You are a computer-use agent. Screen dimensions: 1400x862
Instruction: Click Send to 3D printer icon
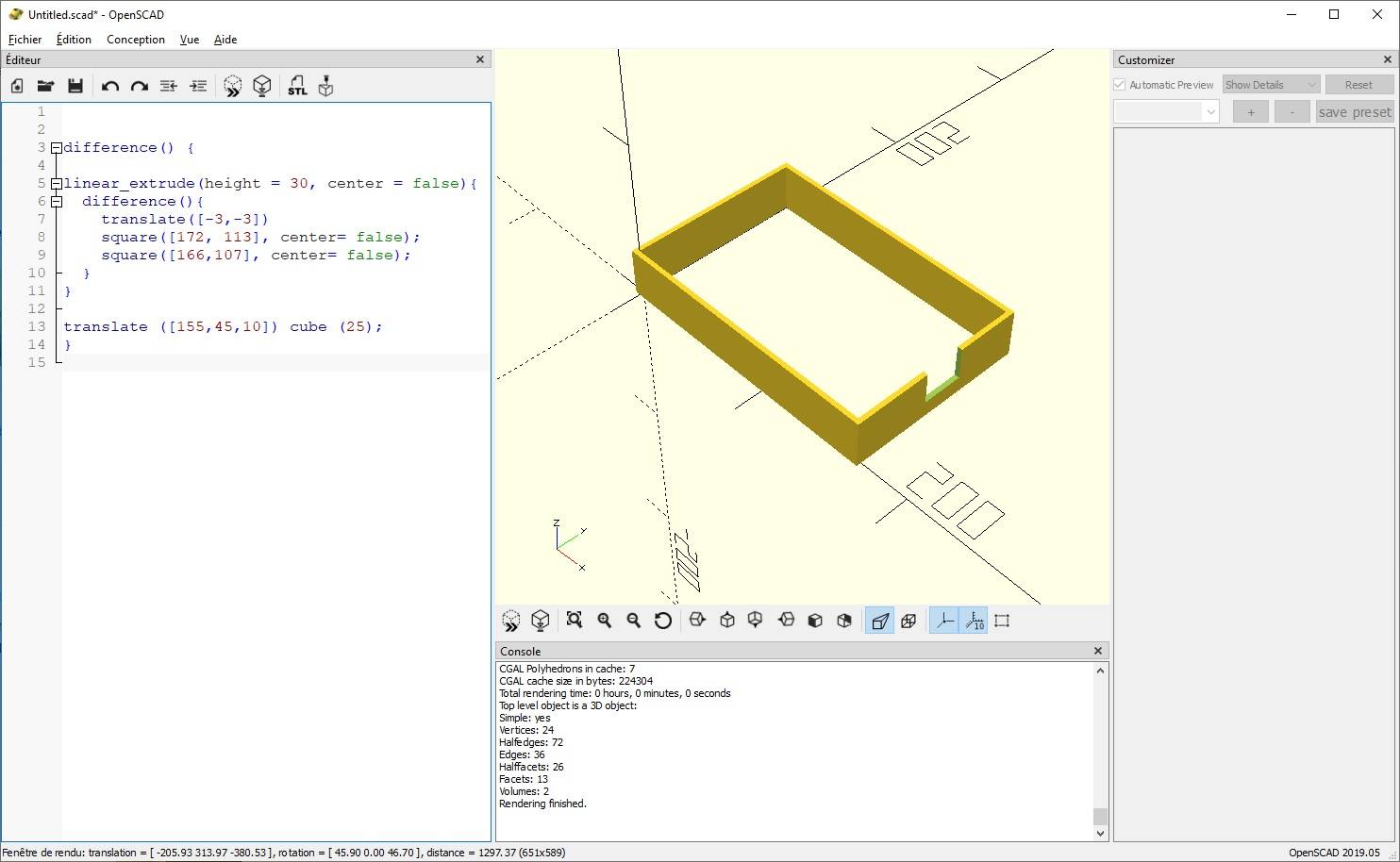[326, 87]
